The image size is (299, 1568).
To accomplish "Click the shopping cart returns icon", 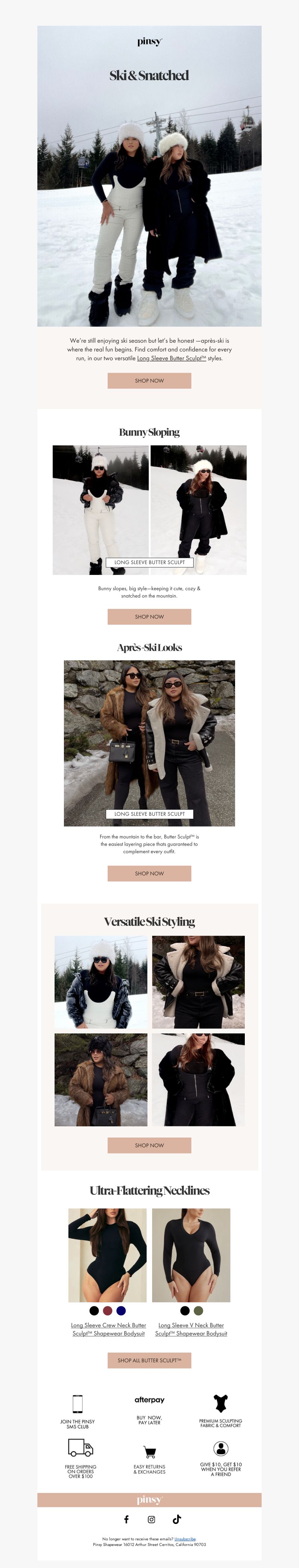I will 149,1452.
